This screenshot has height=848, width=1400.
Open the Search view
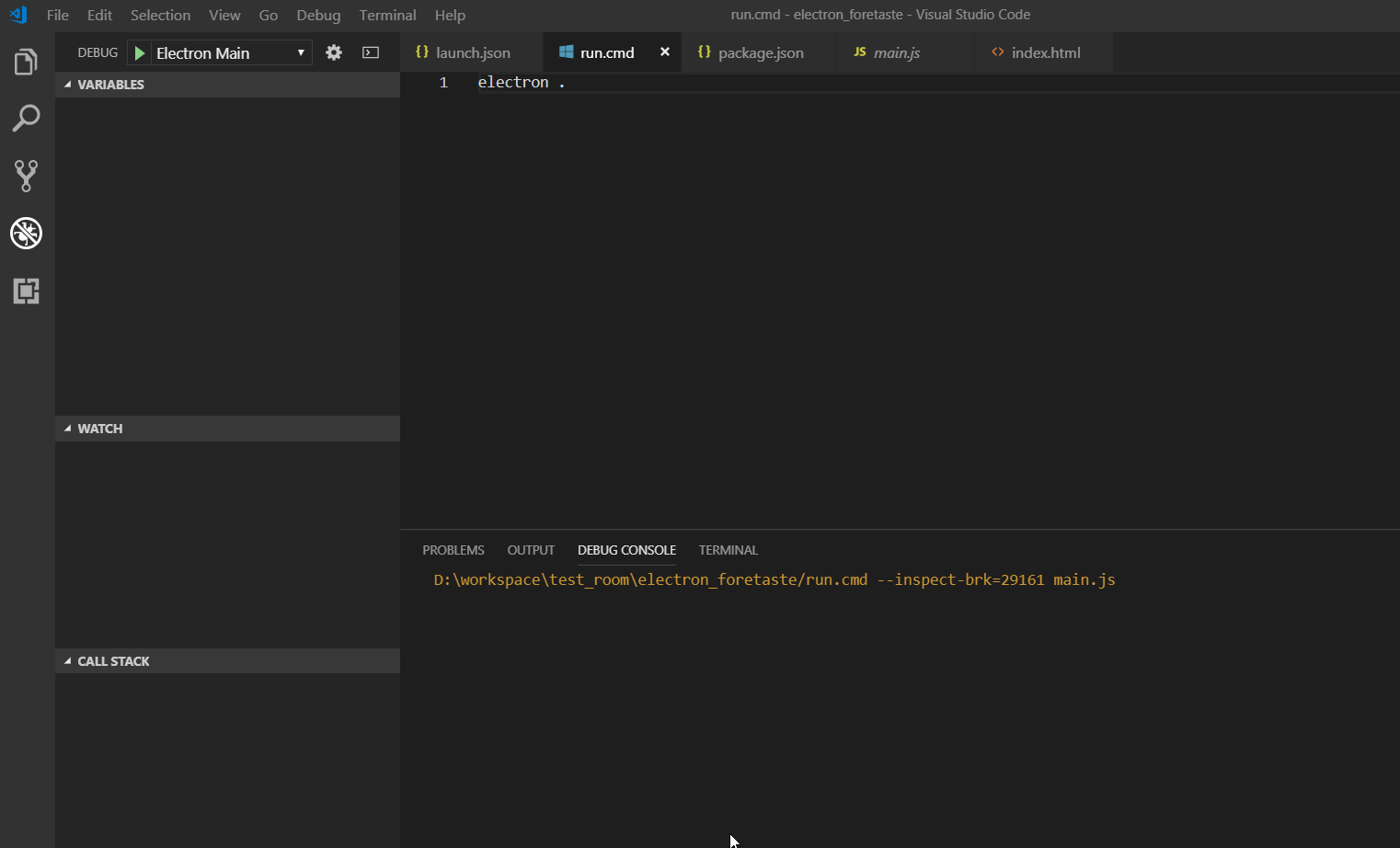pos(25,119)
